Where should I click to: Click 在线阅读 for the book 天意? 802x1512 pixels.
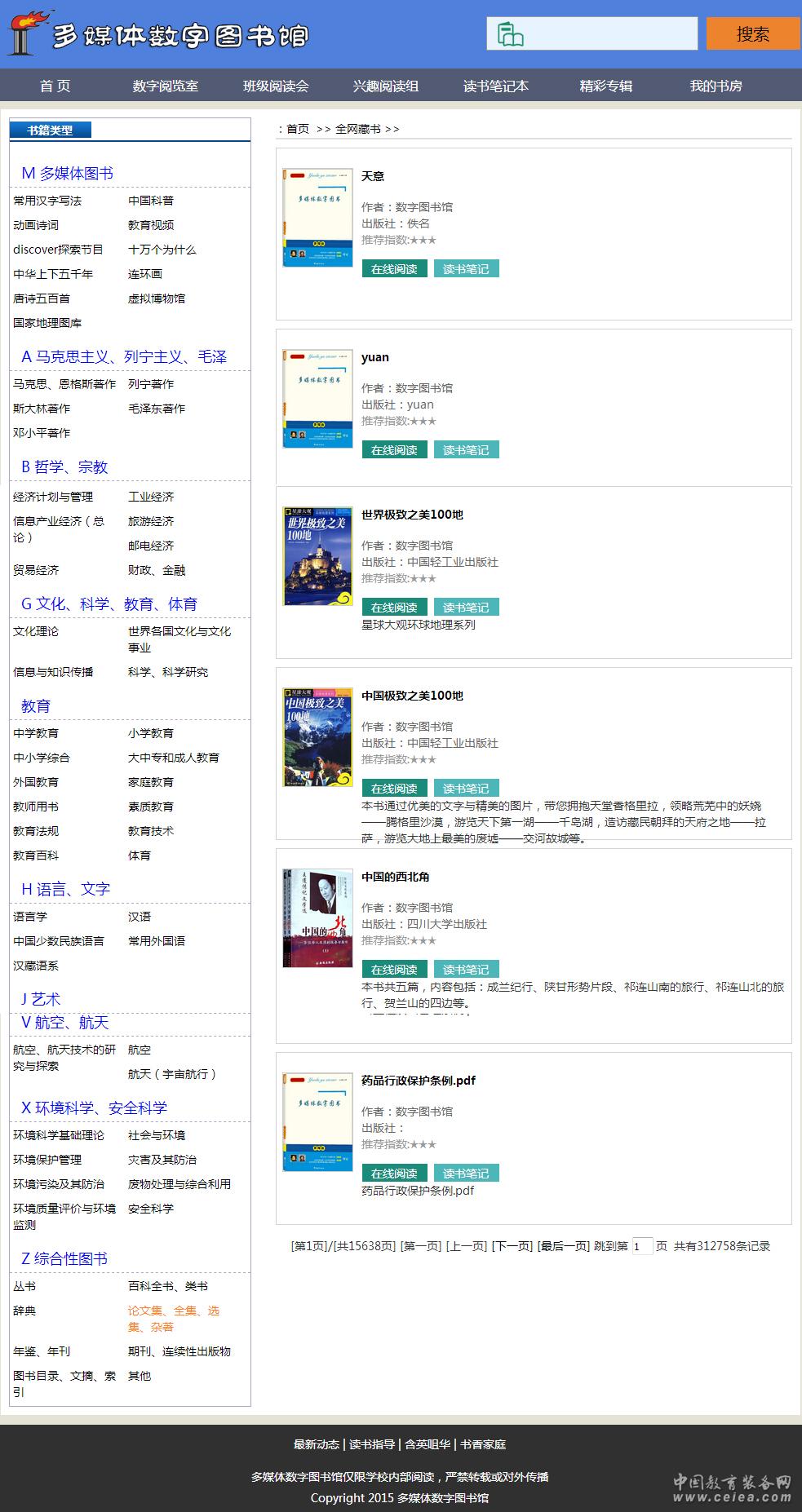[x=394, y=269]
